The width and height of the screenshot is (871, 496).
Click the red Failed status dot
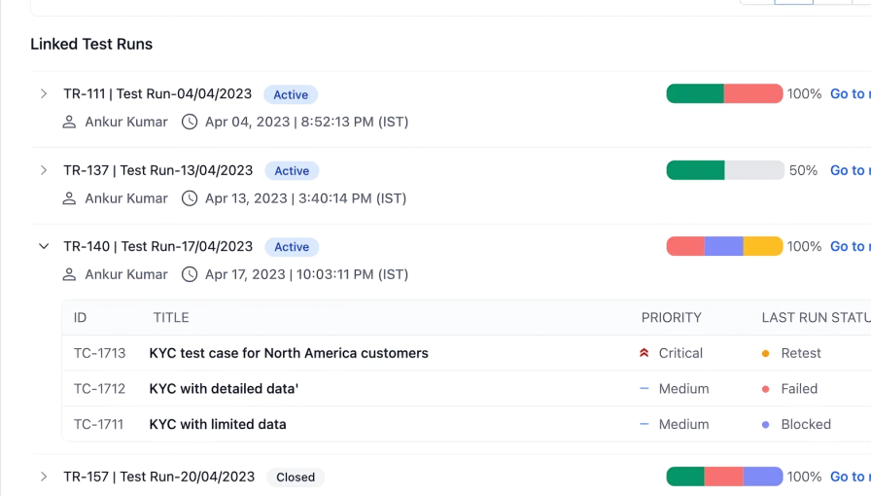[x=766, y=389]
